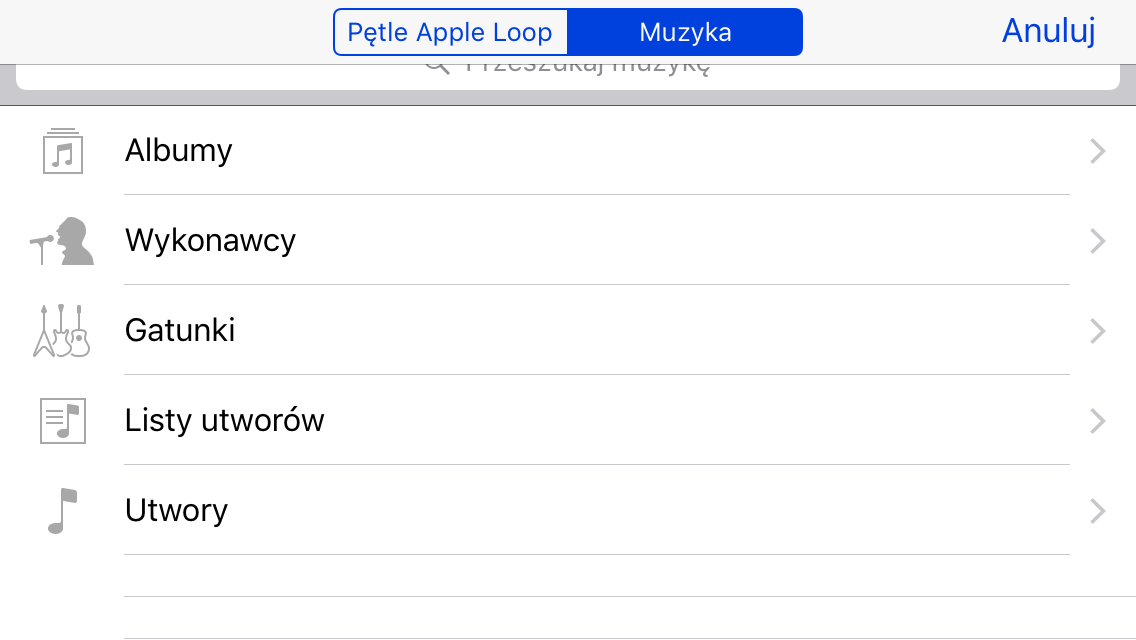The image size is (1136, 640).
Task: Open the Albumy list entry
Action: point(568,151)
